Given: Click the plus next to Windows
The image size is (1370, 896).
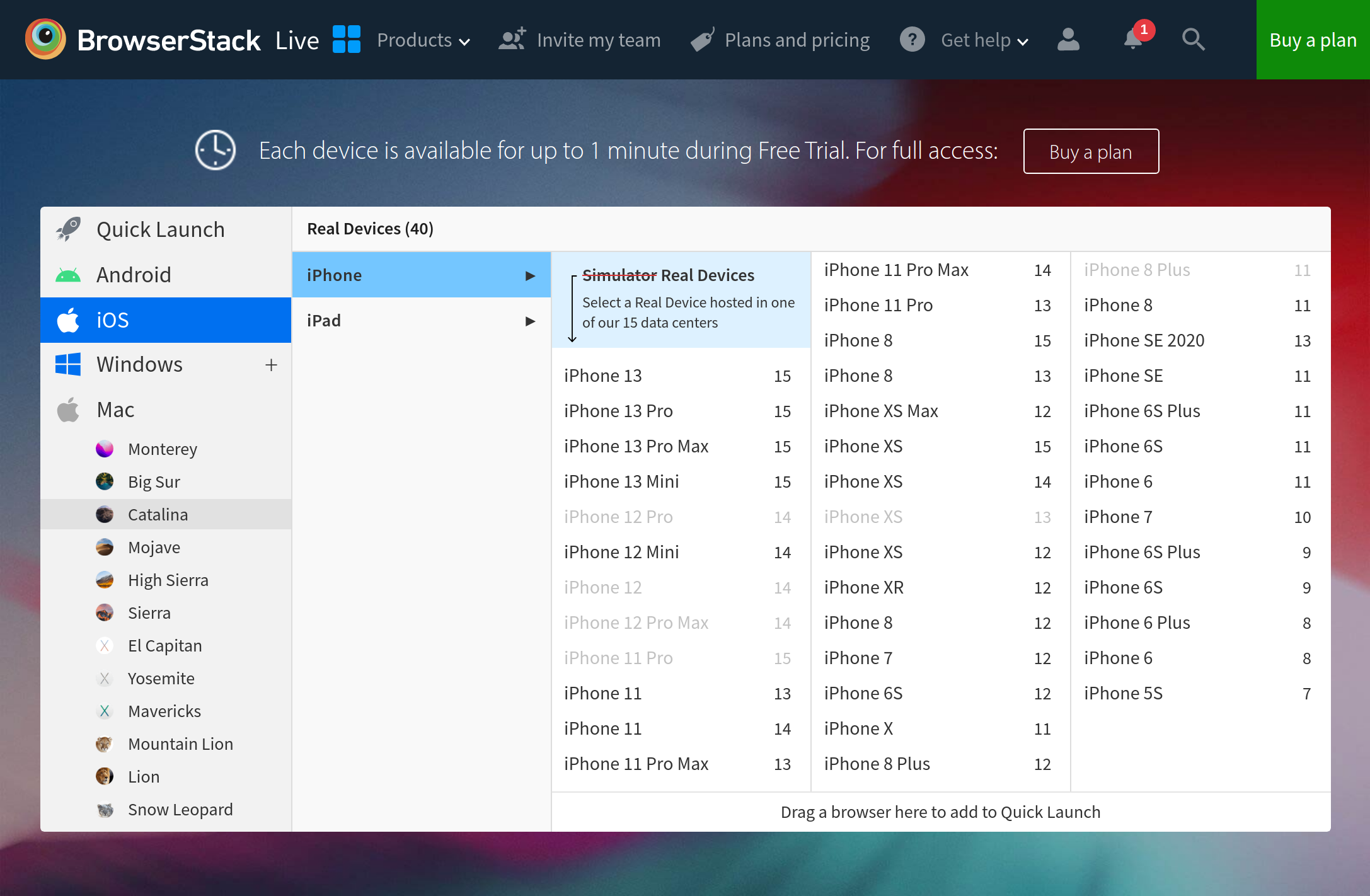Looking at the screenshot, I should pyautogui.click(x=271, y=364).
